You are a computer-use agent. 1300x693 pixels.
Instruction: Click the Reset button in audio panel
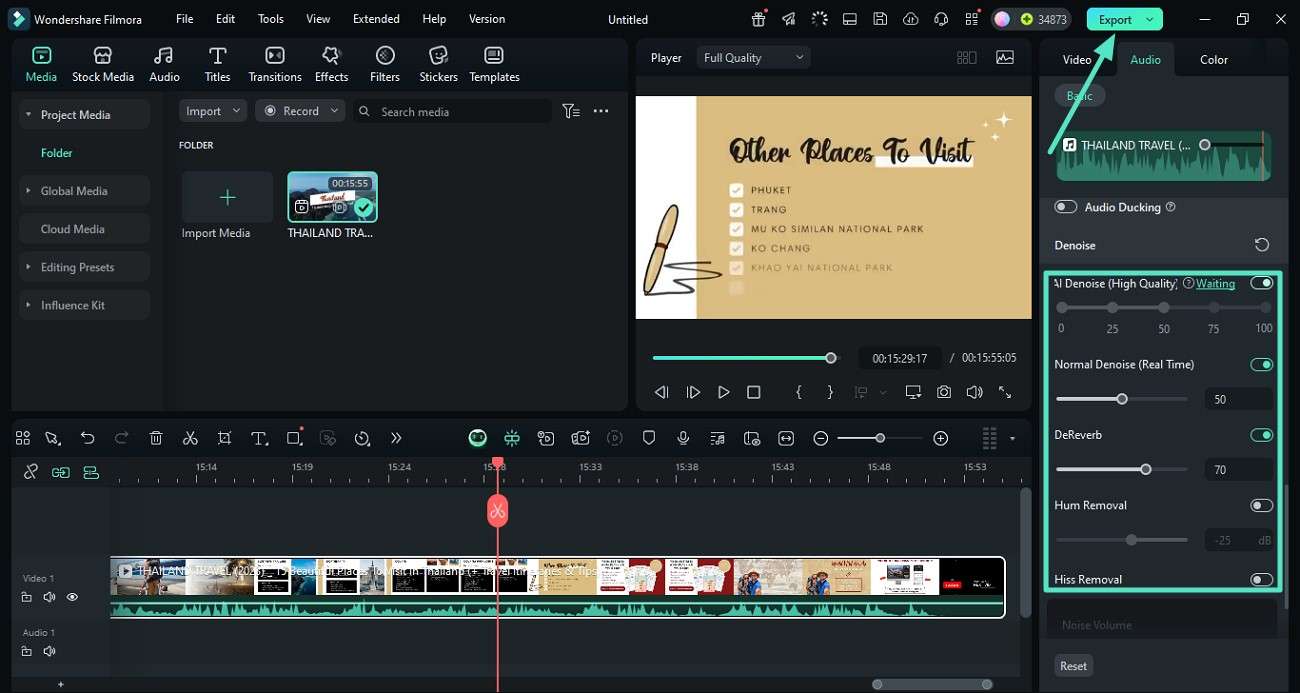(x=1074, y=666)
